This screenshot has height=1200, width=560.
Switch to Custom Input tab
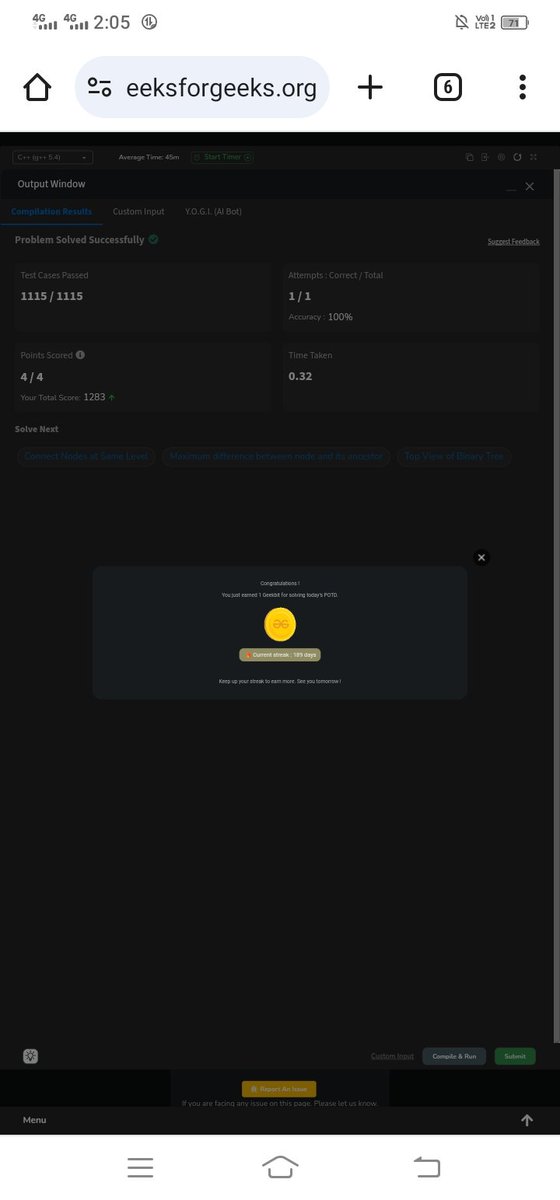[x=138, y=212]
